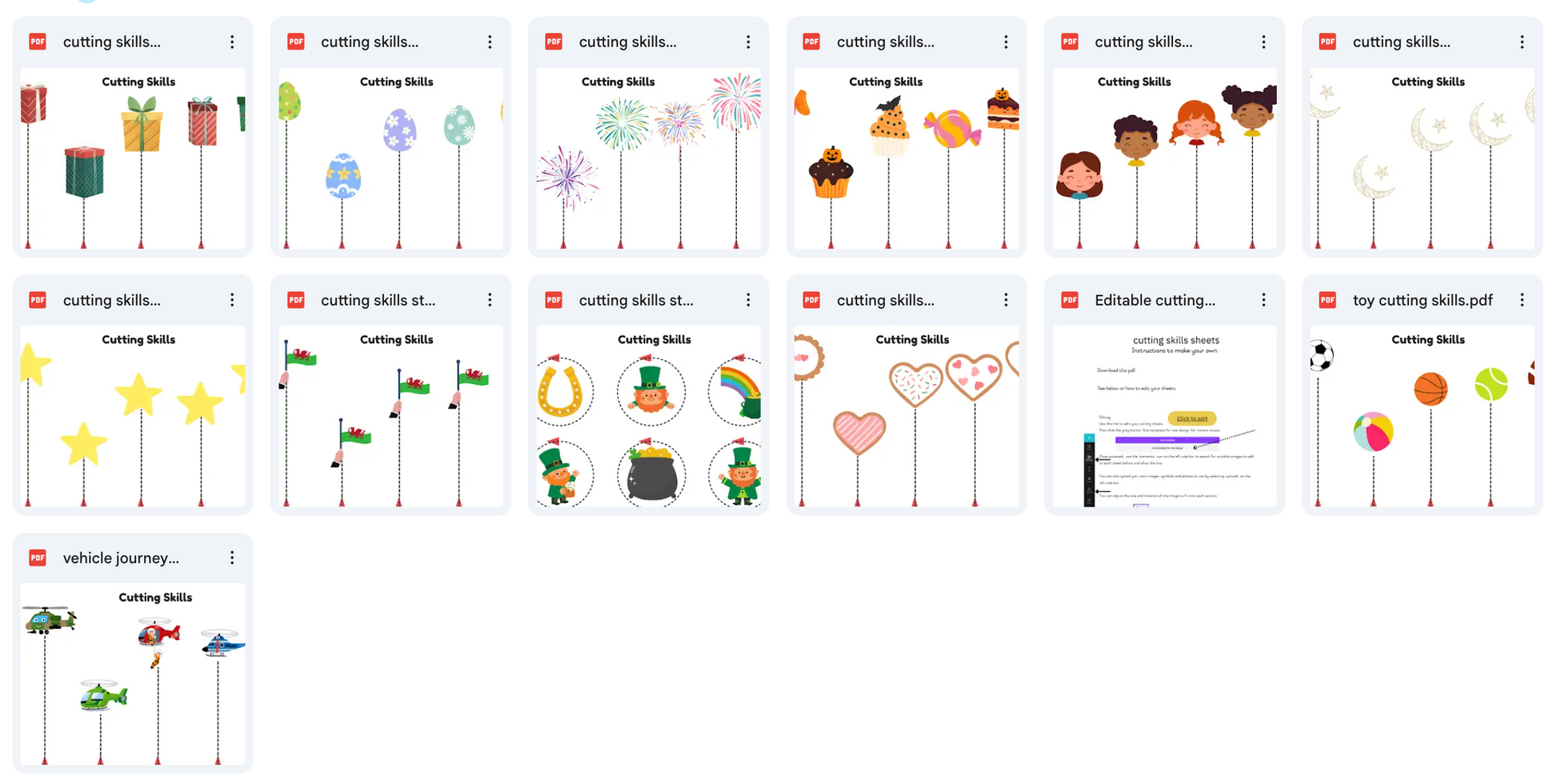Open more options for Editable cutting file
1557x784 pixels.
click(x=1263, y=300)
